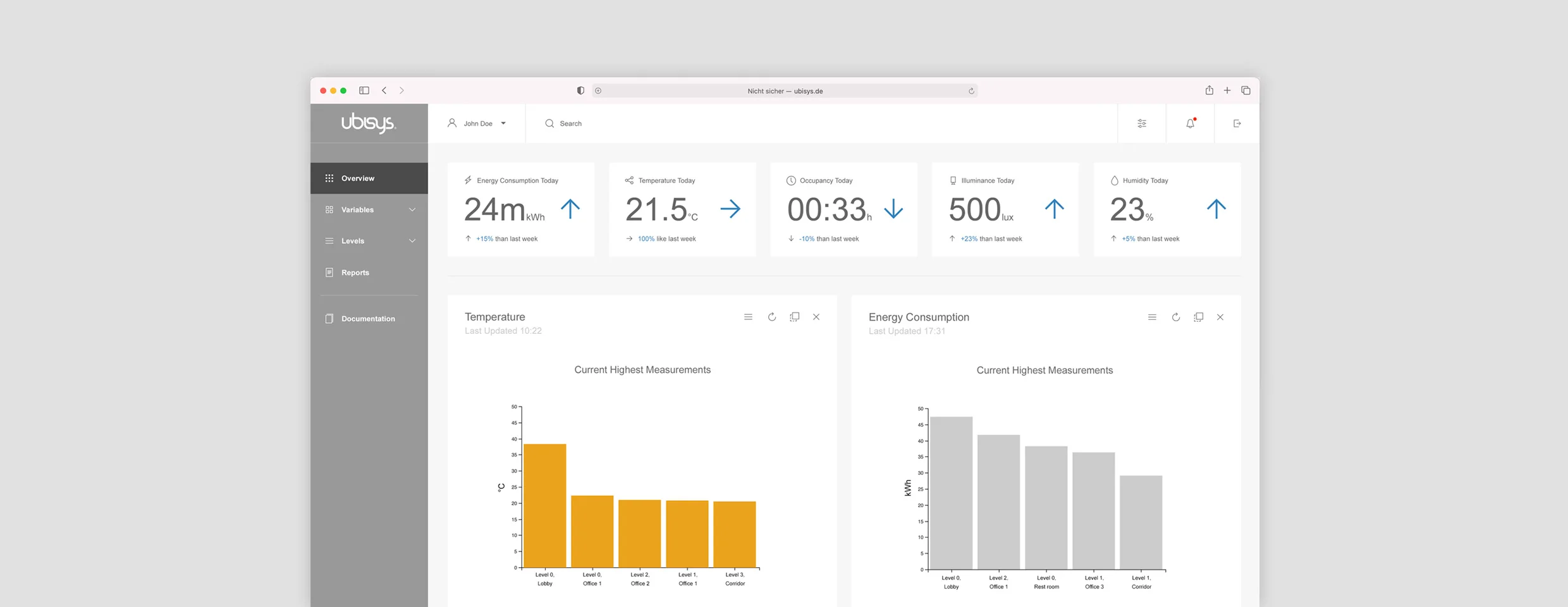Viewport: 1568px width, 607px height.
Task: Open the notifications bell icon
Action: (1191, 123)
